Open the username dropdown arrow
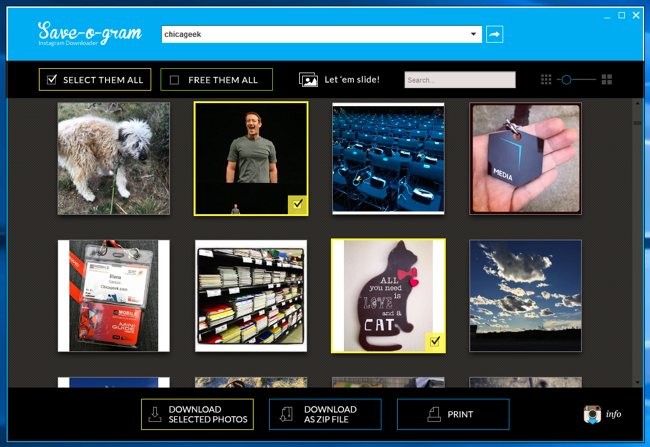The height and width of the screenshot is (447, 650). [x=473, y=34]
